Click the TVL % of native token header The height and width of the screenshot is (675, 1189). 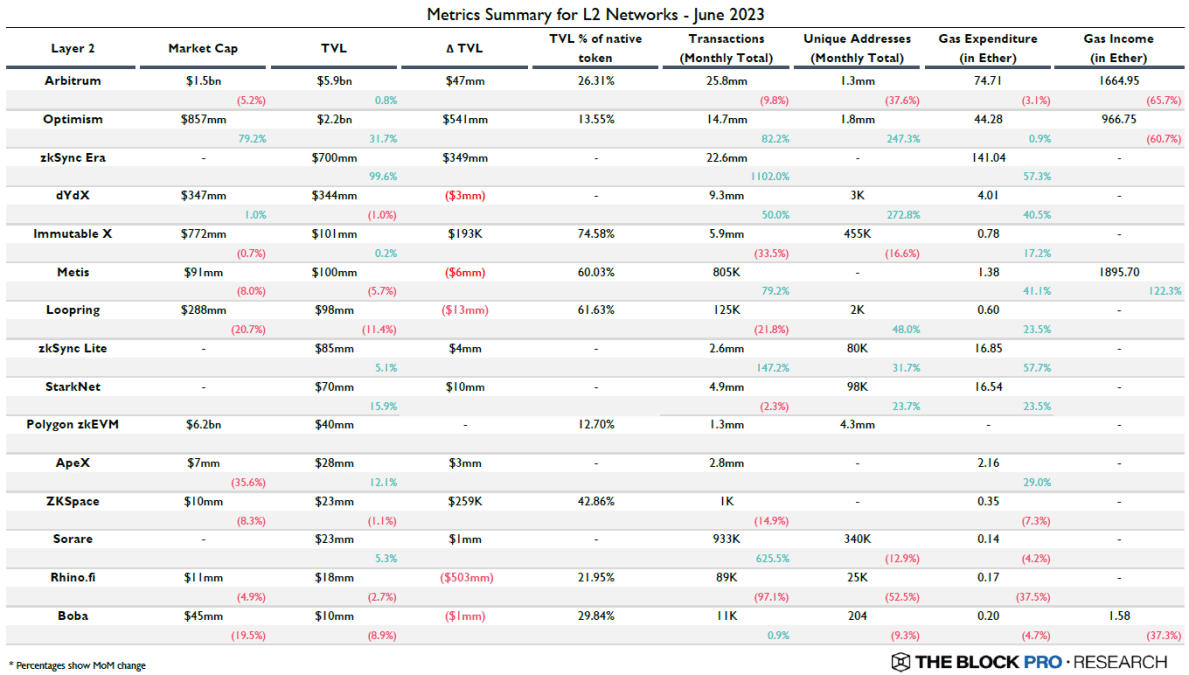[x=596, y=48]
